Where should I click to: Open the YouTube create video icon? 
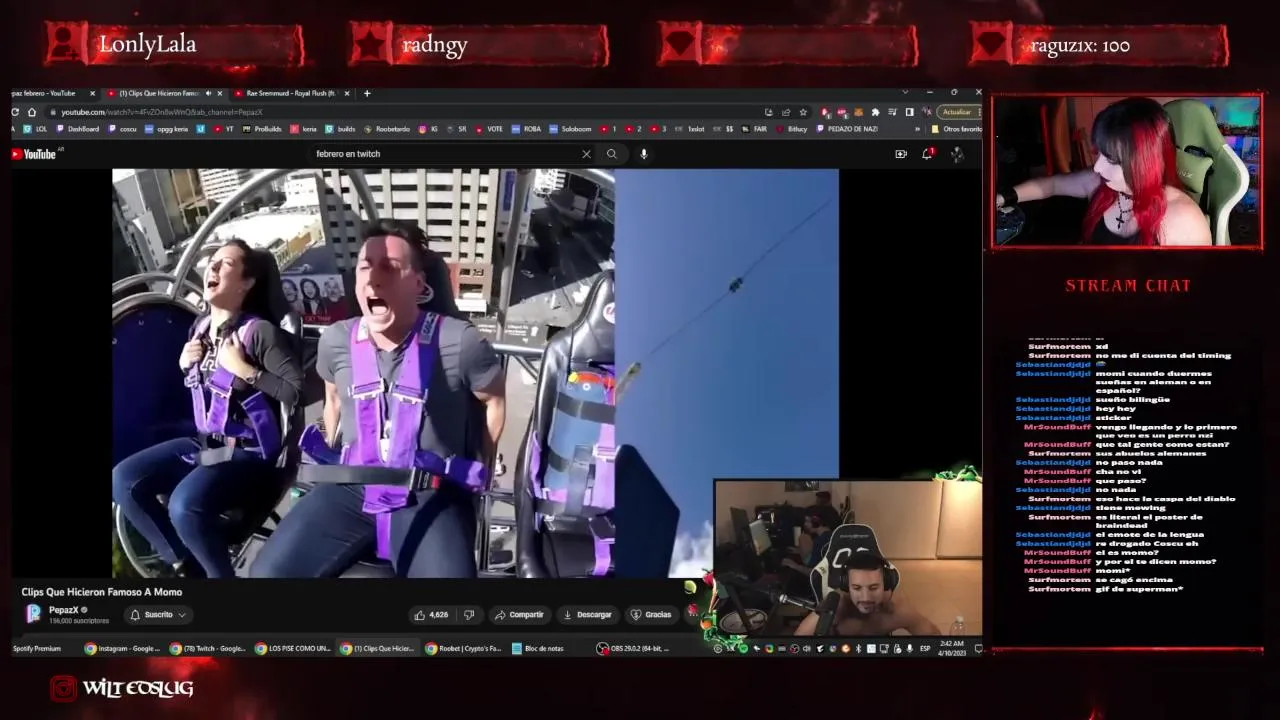point(901,154)
